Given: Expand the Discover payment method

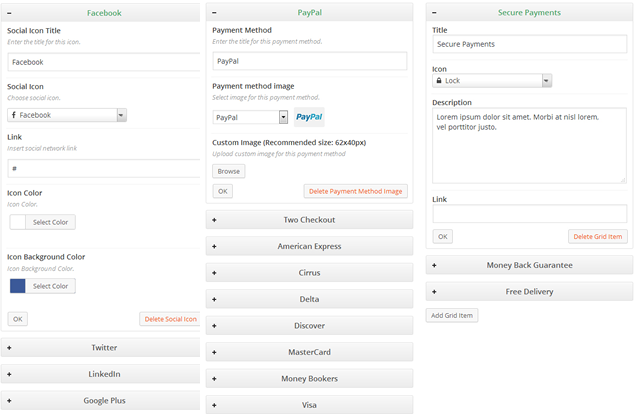Looking at the screenshot, I should click(309, 326).
